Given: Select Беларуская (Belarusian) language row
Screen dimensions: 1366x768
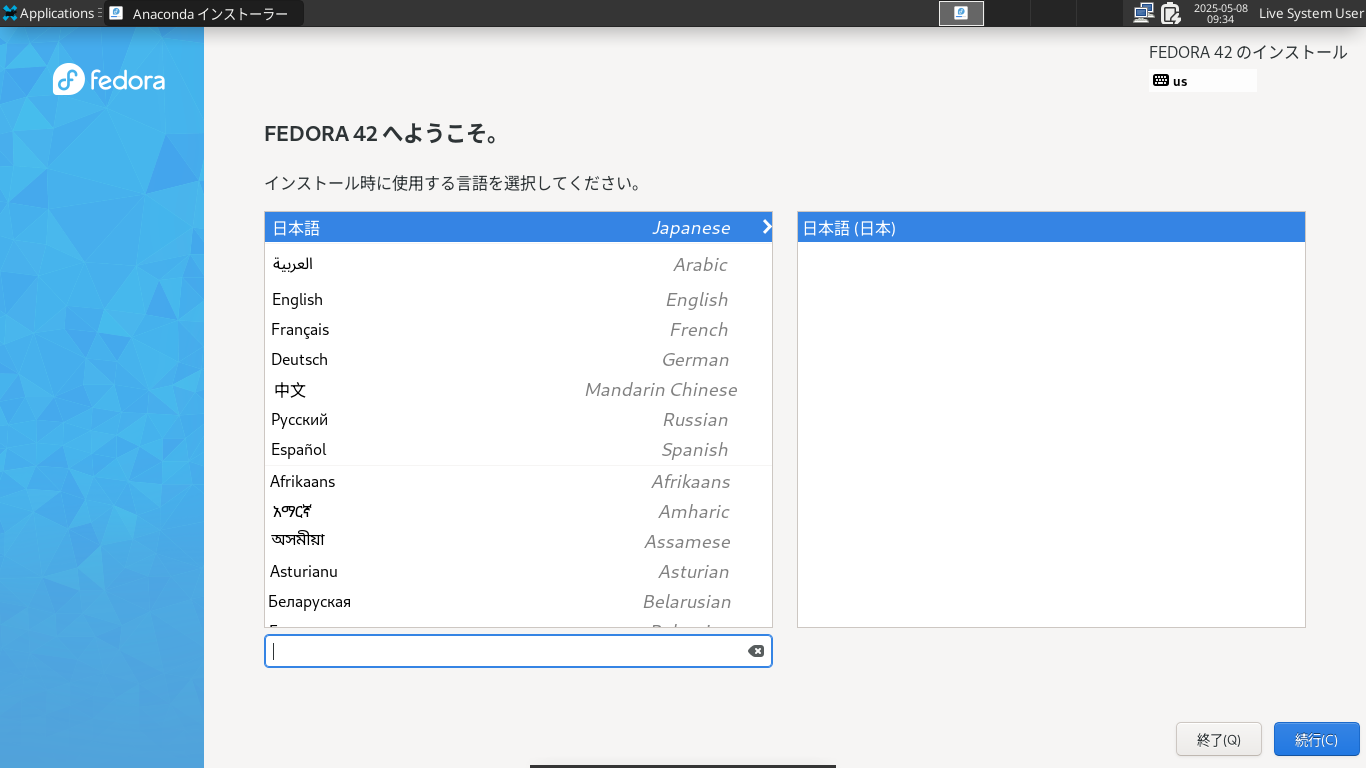Looking at the screenshot, I should (x=518, y=601).
